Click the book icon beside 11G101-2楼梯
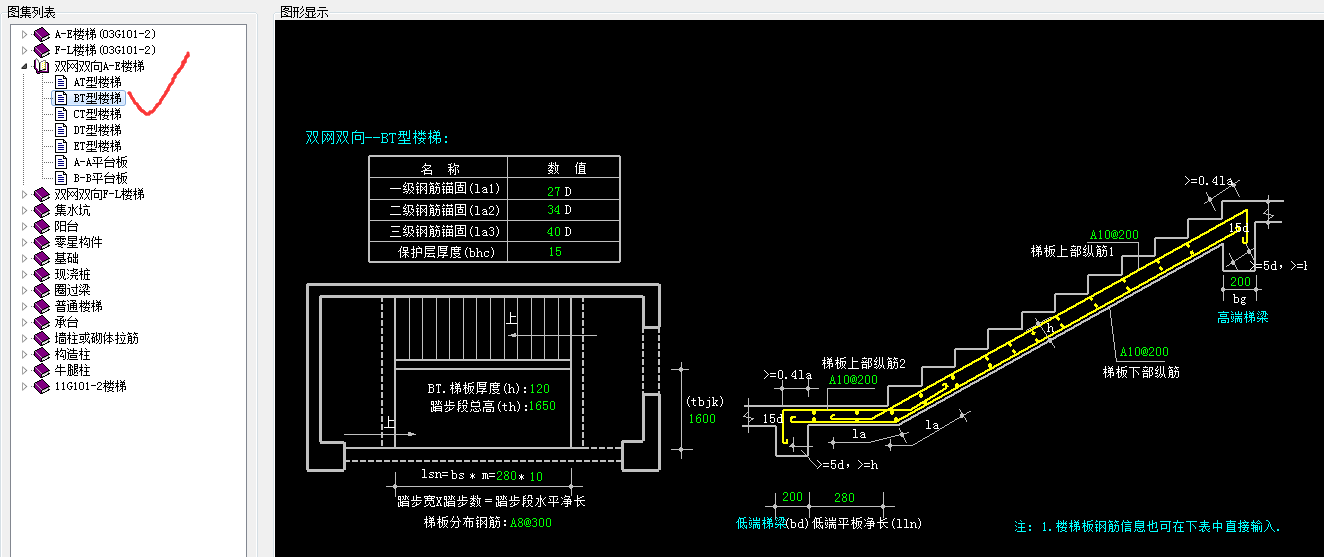The image size is (1324, 557). [x=42, y=386]
